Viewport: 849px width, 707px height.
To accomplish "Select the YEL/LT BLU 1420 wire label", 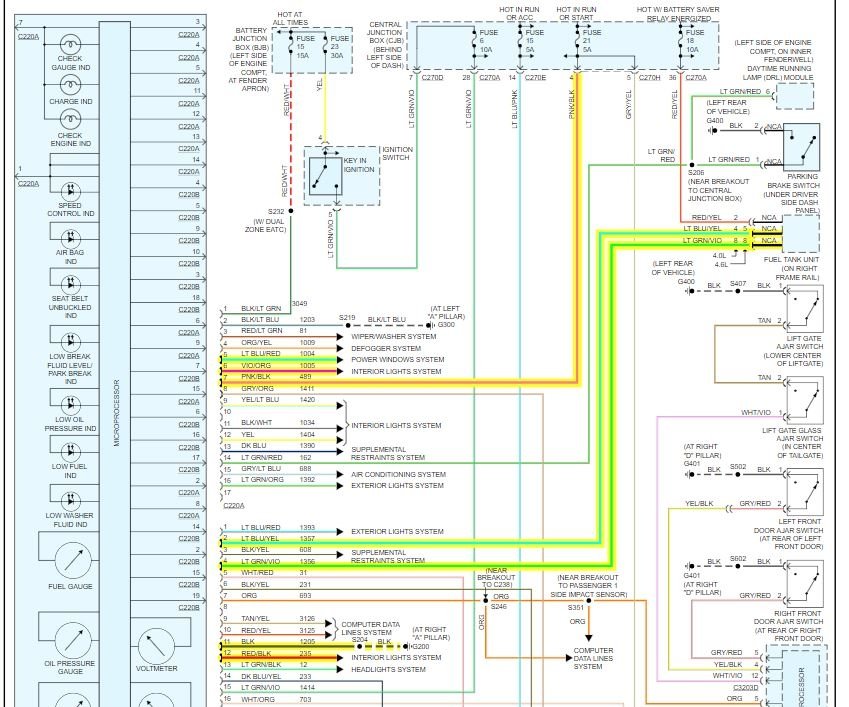I will click(x=278, y=400).
